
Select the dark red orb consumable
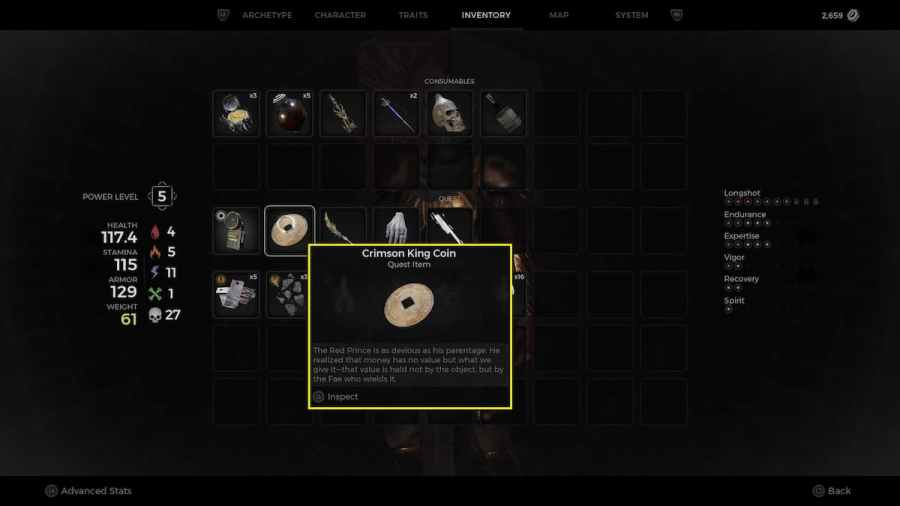coord(289,114)
